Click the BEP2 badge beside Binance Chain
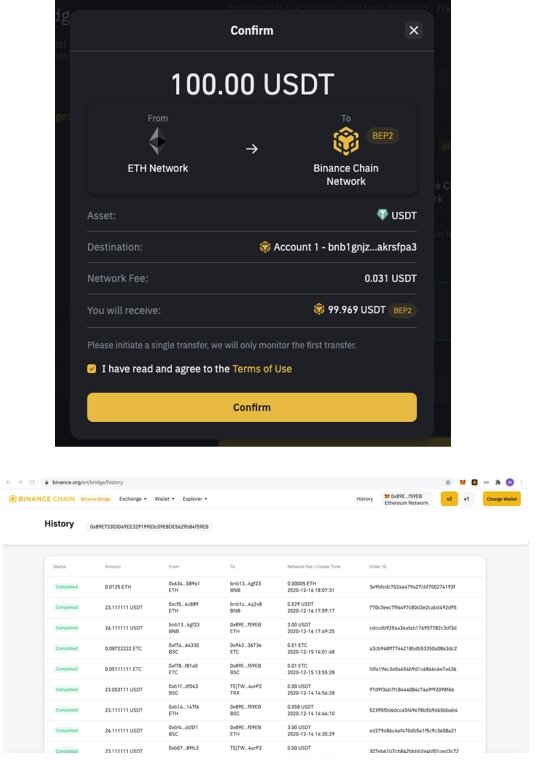The image size is (543, 765). [x=382, y=136]
